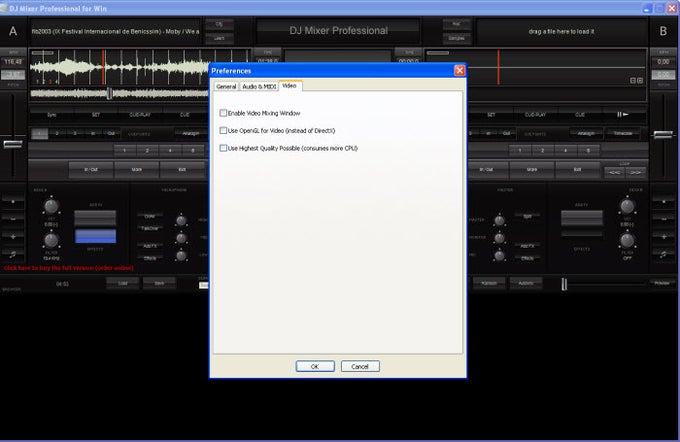The image size is (680, 442).
Task: Click the buy full version link
Action: pyautogui.click(x=69, y=268)
